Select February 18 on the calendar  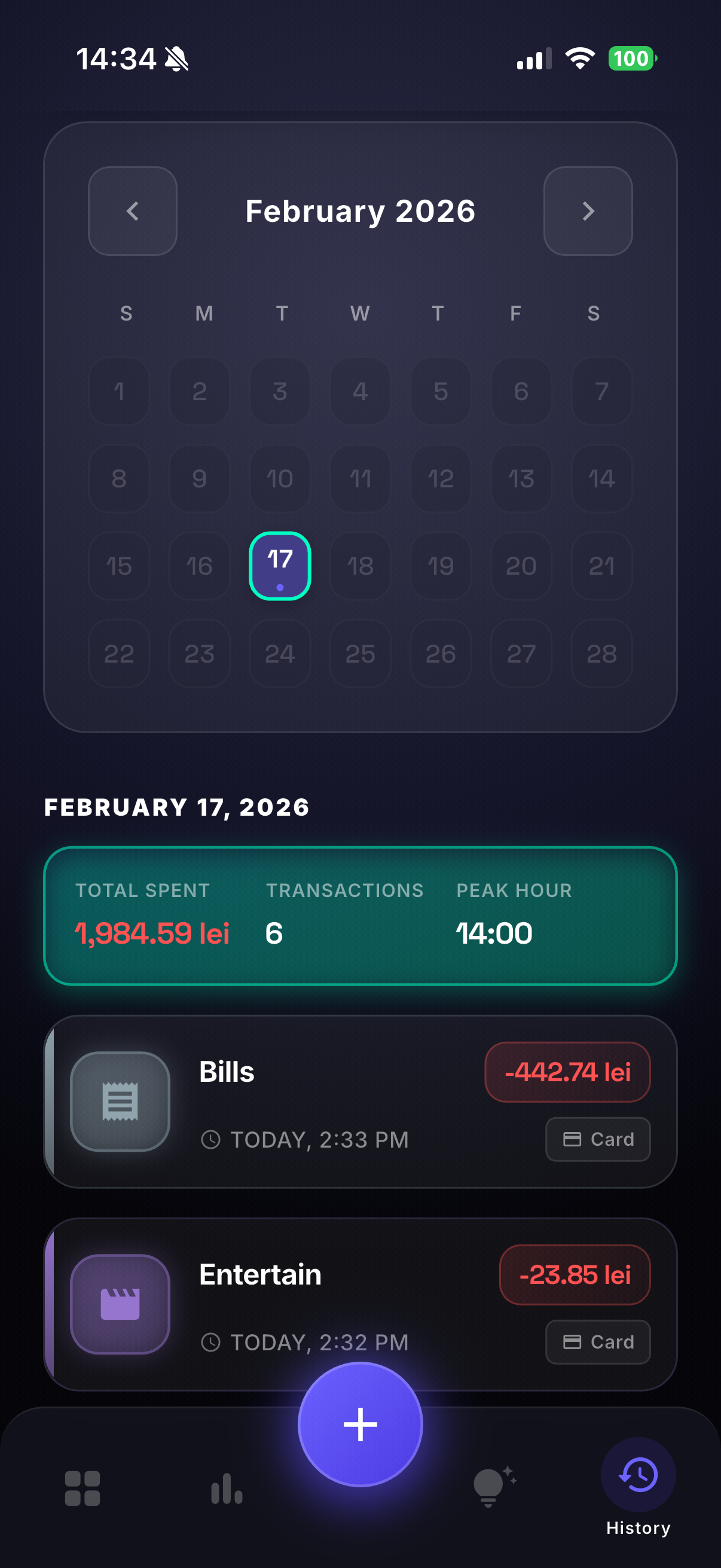(360, 566)
